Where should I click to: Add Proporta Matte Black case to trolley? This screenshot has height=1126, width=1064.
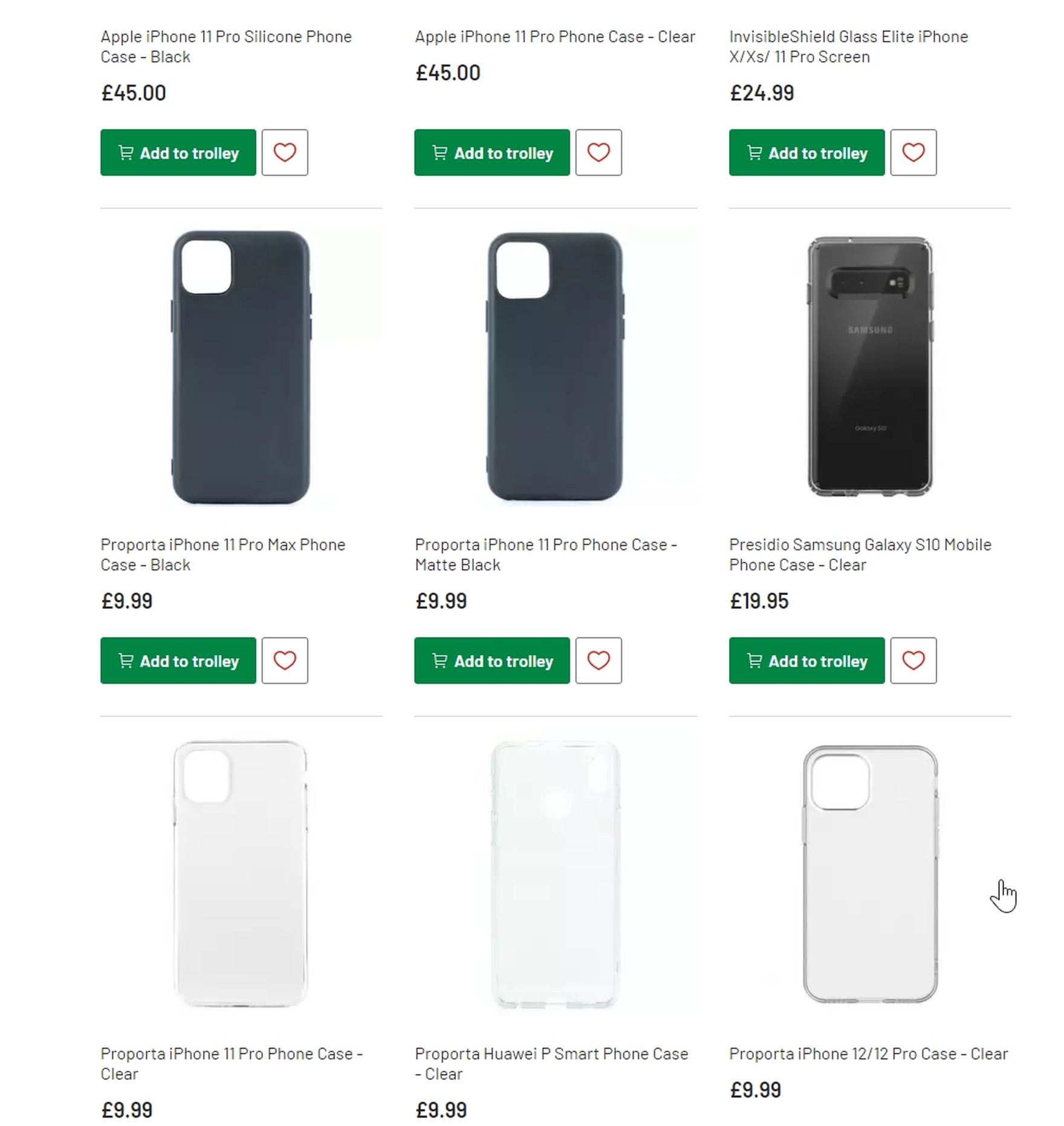click(x=492, y=660)
